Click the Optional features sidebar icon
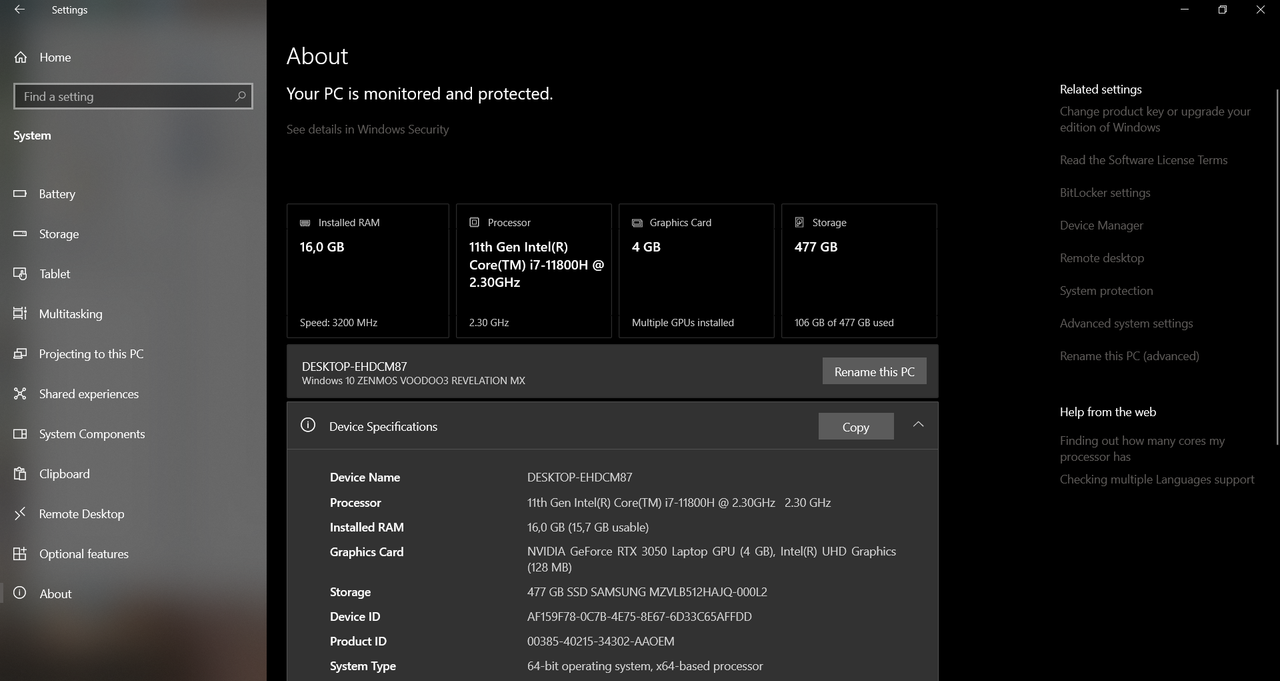 click(x=20, y=554)
